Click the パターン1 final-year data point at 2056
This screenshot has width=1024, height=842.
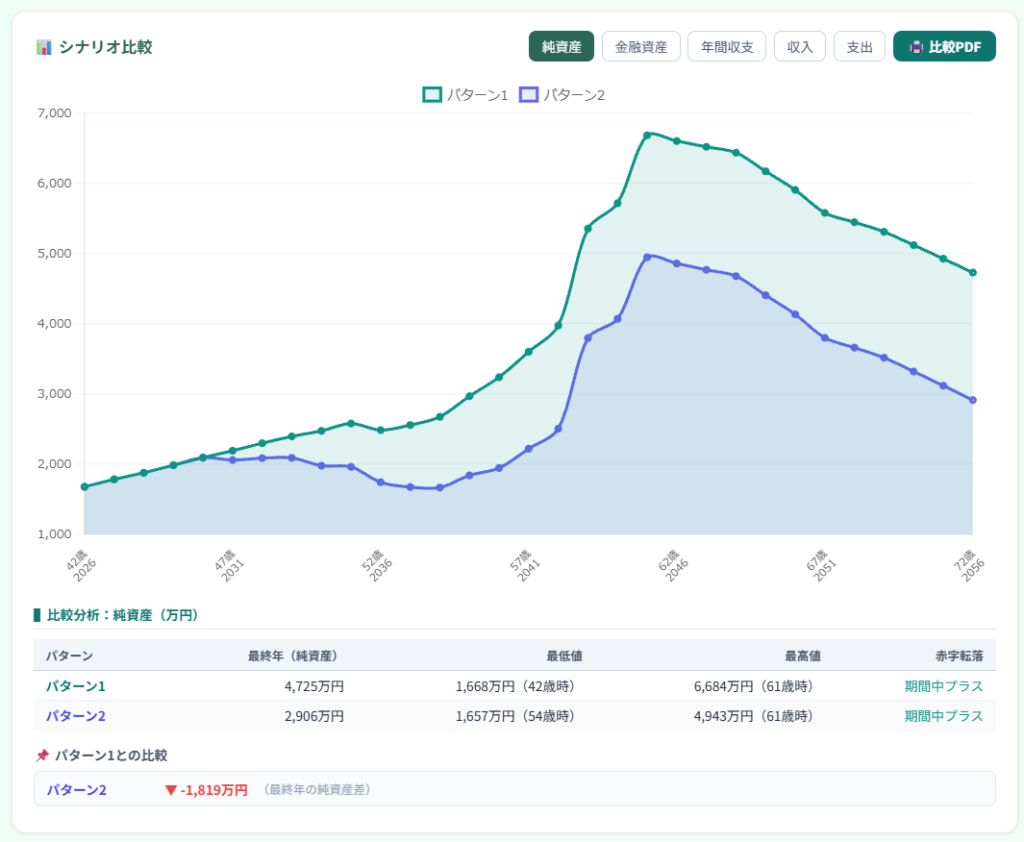(x=972, y=272)
